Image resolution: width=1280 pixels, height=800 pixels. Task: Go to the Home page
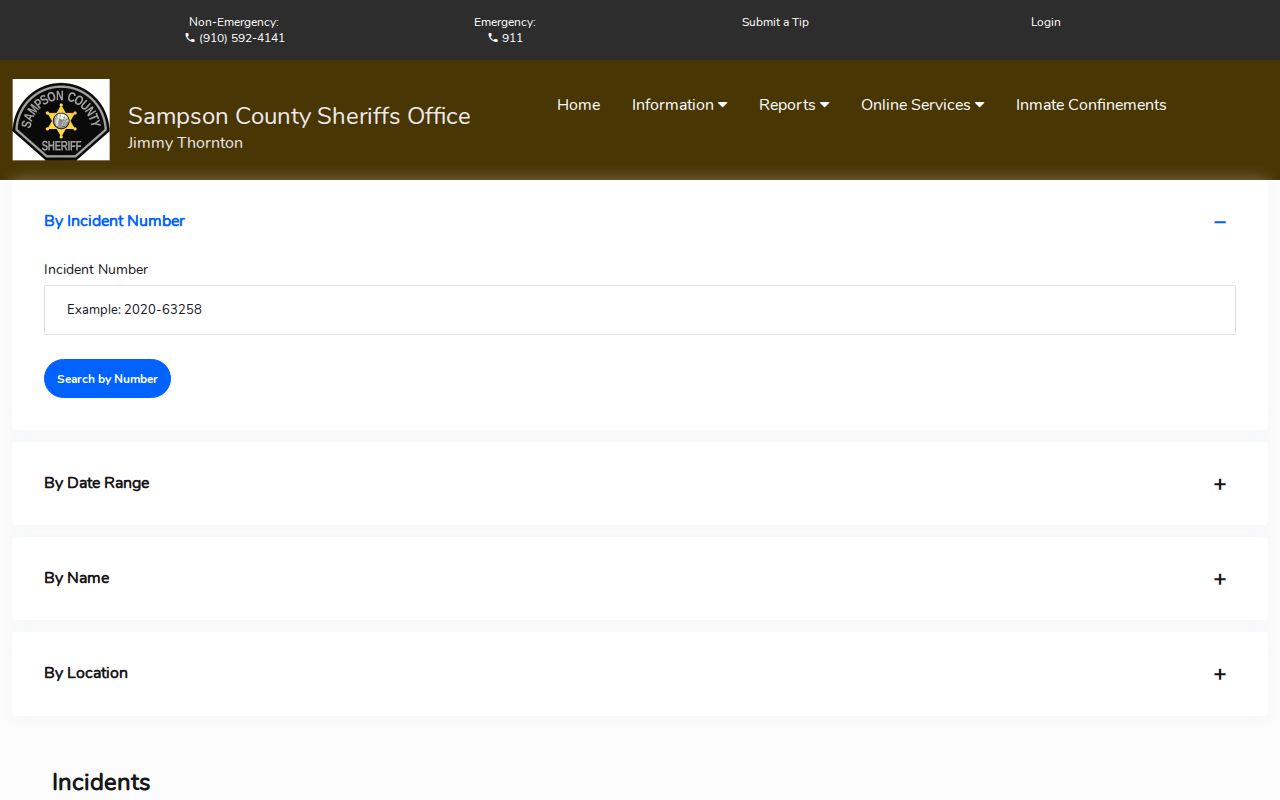click(x=578, y=105)
